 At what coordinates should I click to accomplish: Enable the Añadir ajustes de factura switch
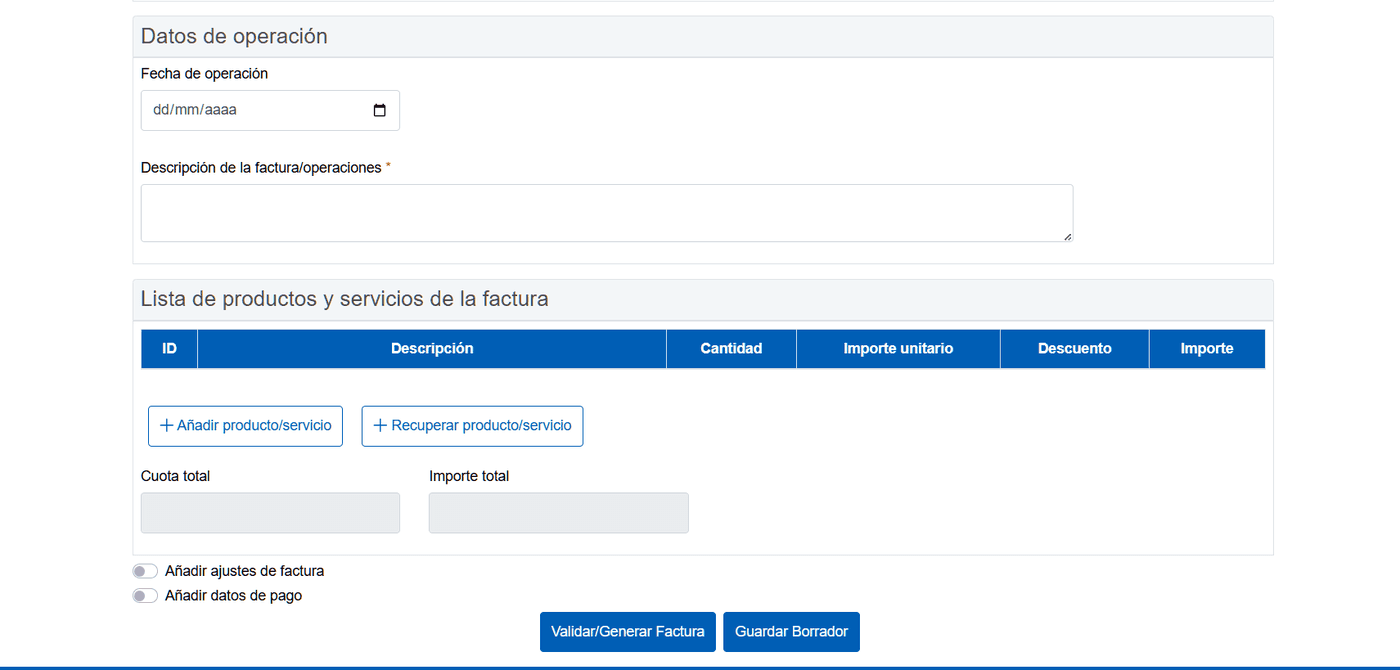pos(146,572)
